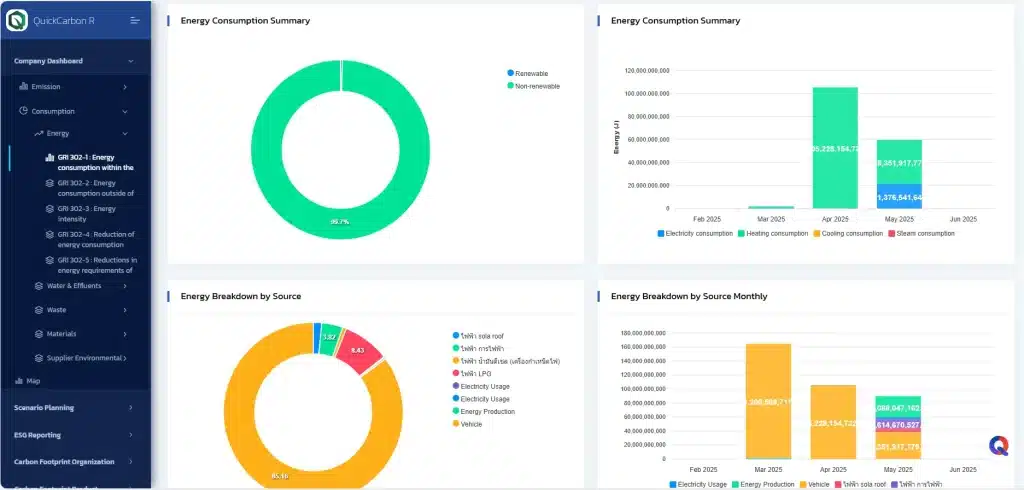Toggle the Non-renewable legend entry
The height and width of the screenshot is (490, 1024).
pos(534,86)
